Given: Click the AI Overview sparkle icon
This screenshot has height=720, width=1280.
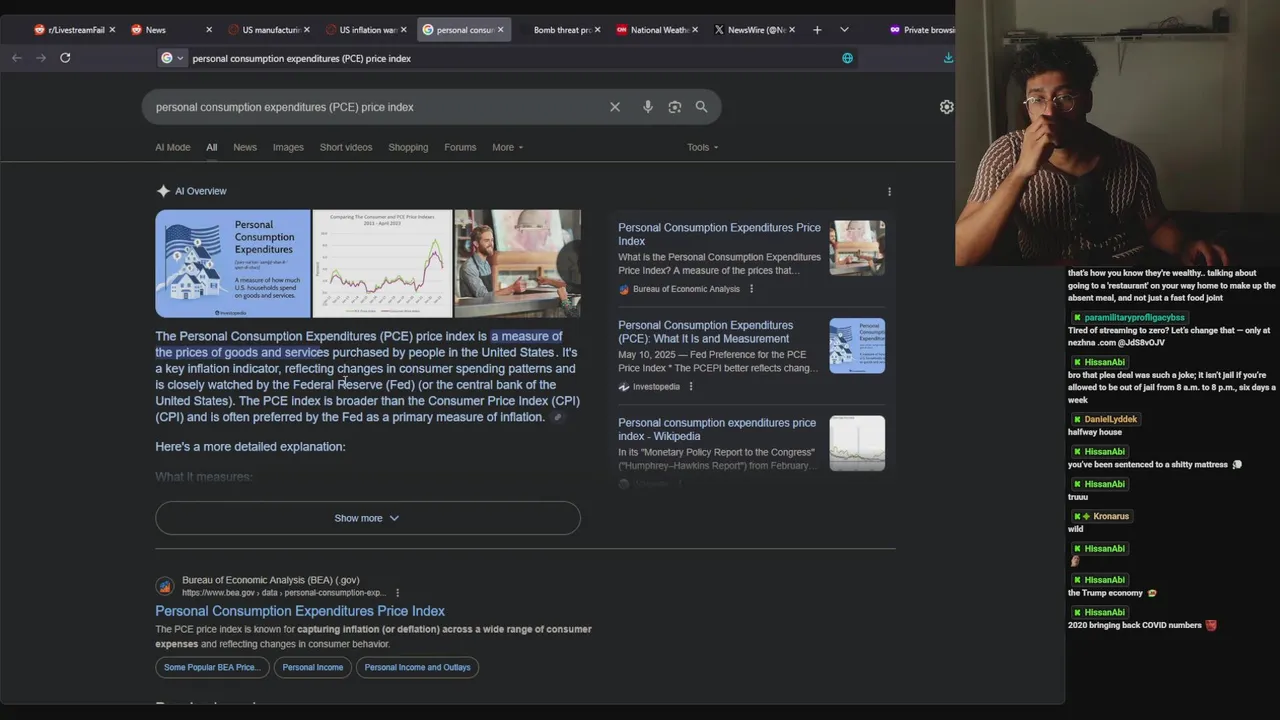Looking at the screenshot, I should coord(163,191).
